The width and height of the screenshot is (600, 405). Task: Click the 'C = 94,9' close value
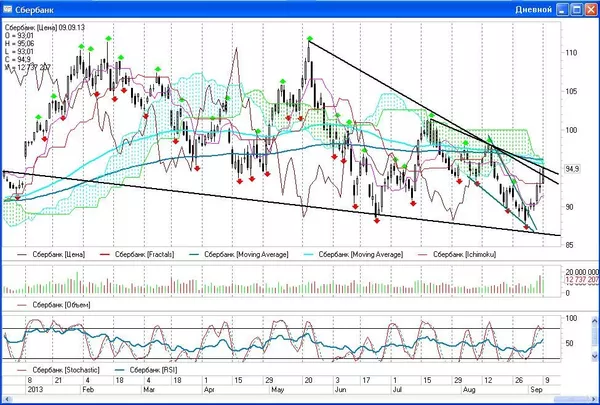pos(18,60)
